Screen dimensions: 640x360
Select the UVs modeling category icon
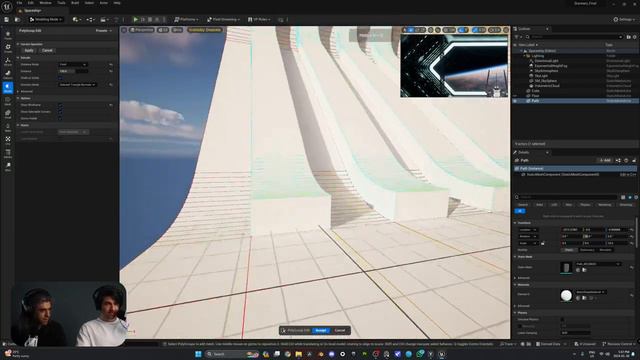(8, 141)
